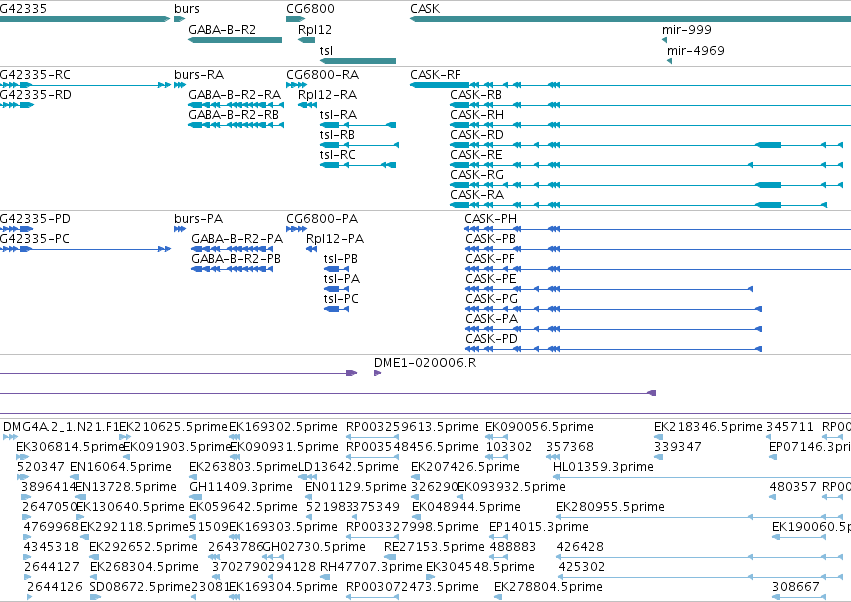Click EST EK090056.5prime label
851x602 pixels.
click(539, 427)
